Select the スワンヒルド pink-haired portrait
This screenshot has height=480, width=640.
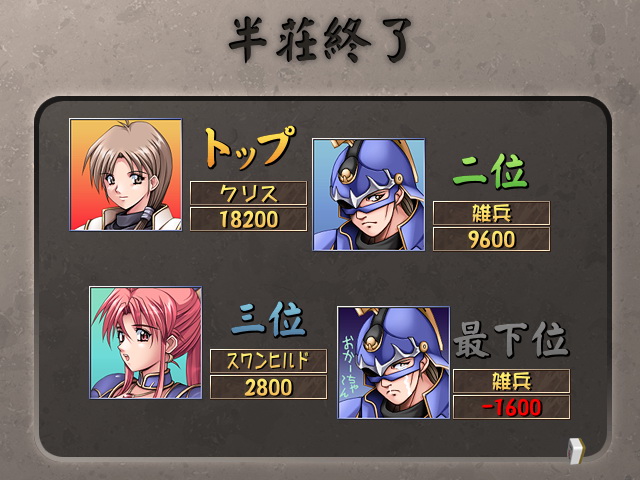[145, 342]
